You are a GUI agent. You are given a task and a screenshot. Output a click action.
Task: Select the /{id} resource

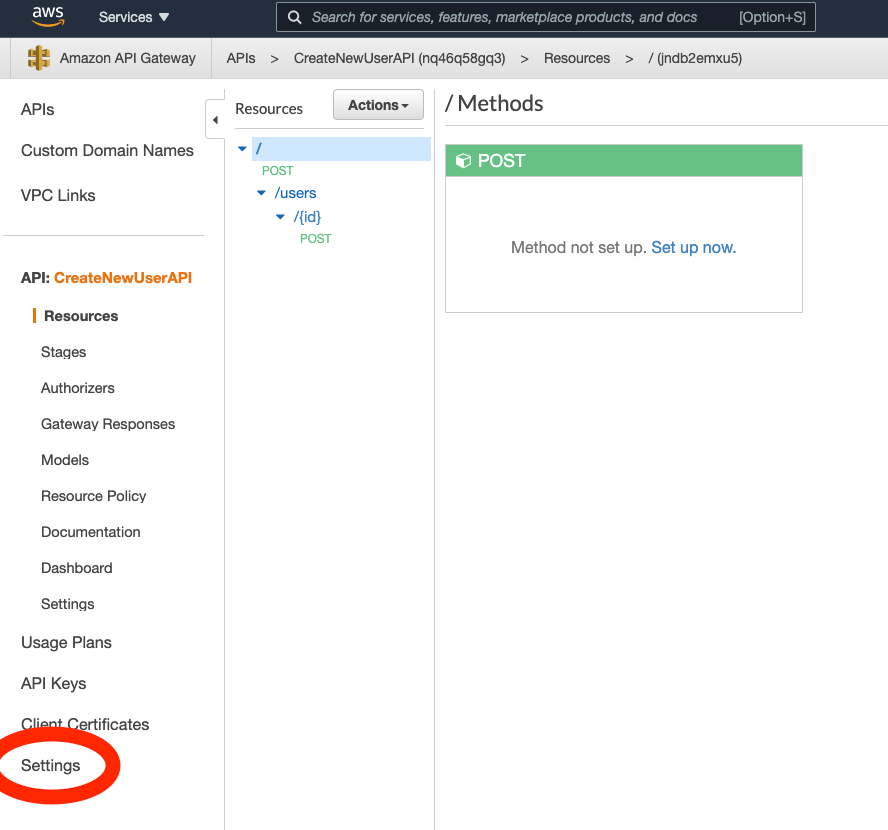point(307,217)
